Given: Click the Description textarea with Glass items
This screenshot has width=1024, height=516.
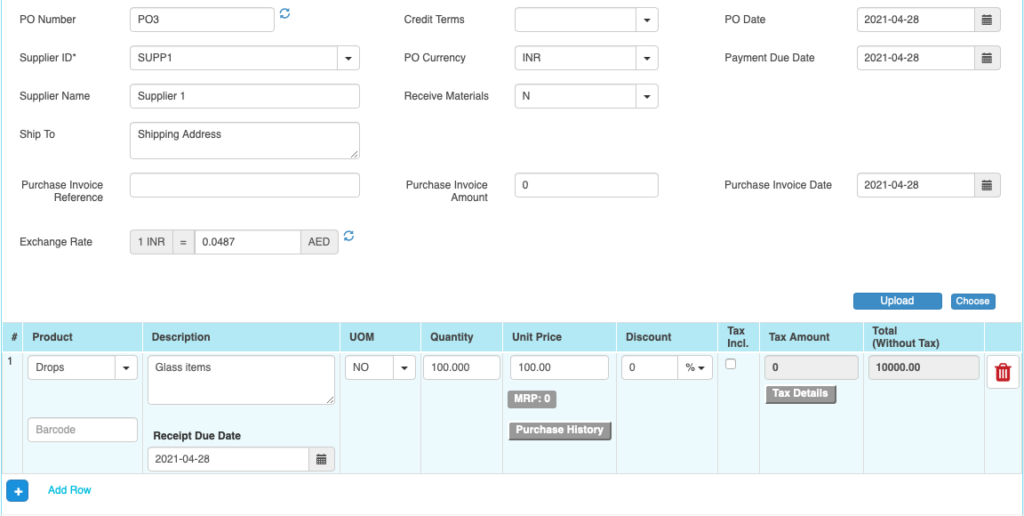Looking at the screenshot, I should (x=241, y=380).
